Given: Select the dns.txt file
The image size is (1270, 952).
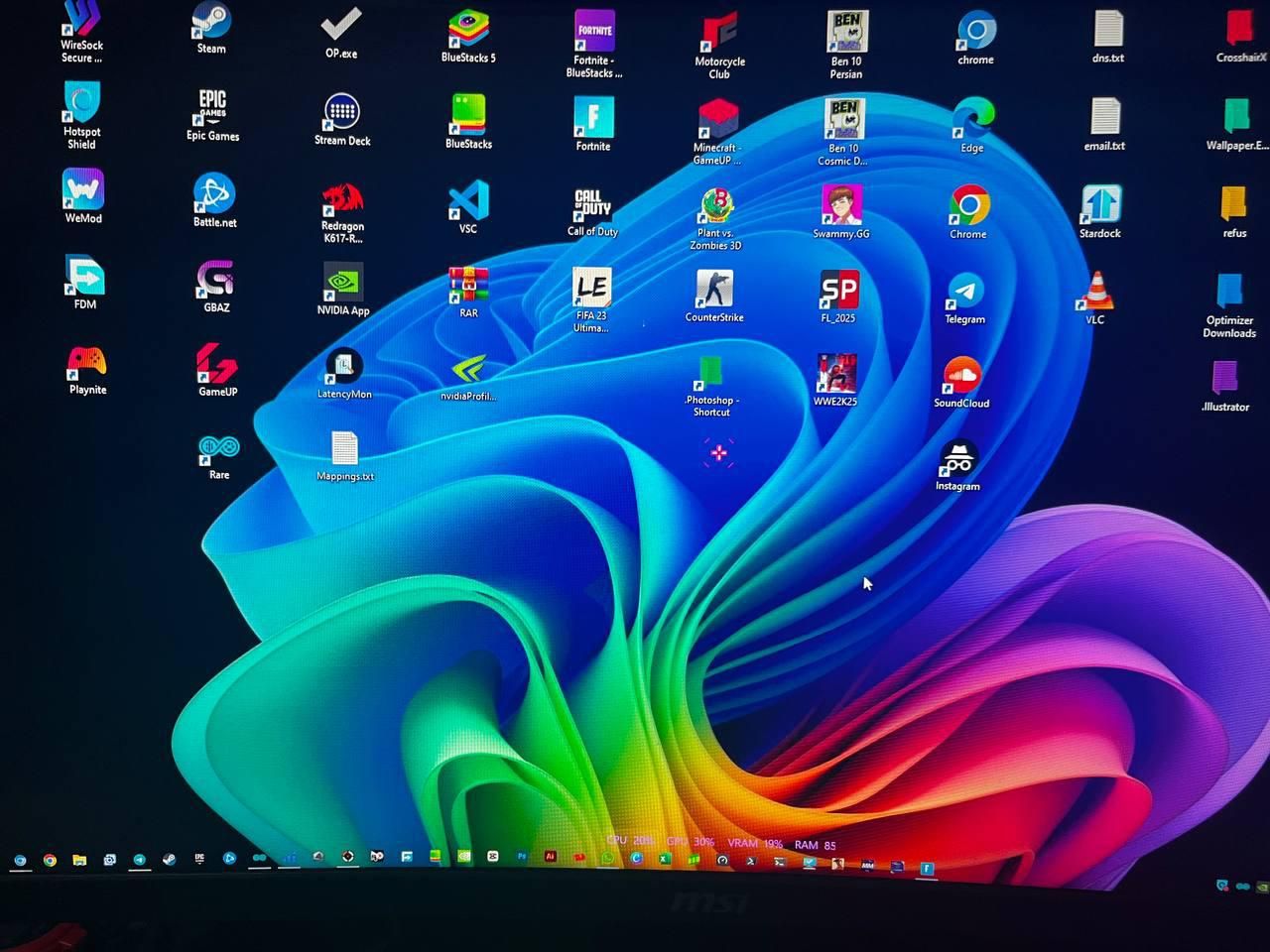Looking at the screenshot, I should pyautogui.click(x=1107, y=38).
